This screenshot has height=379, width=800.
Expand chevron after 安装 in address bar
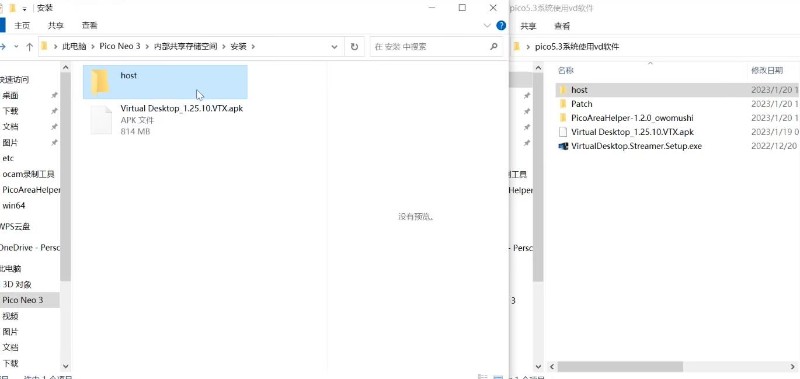253,46
